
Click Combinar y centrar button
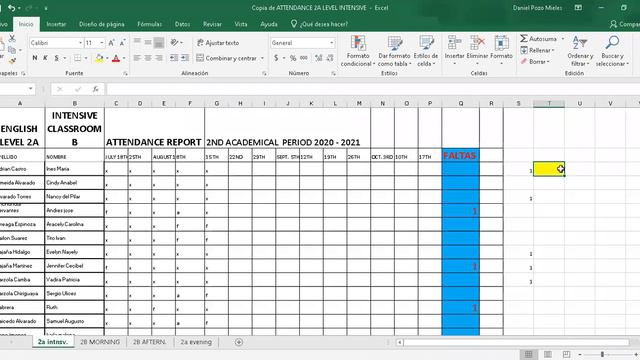pyautogui.click(x=227, y=58)
